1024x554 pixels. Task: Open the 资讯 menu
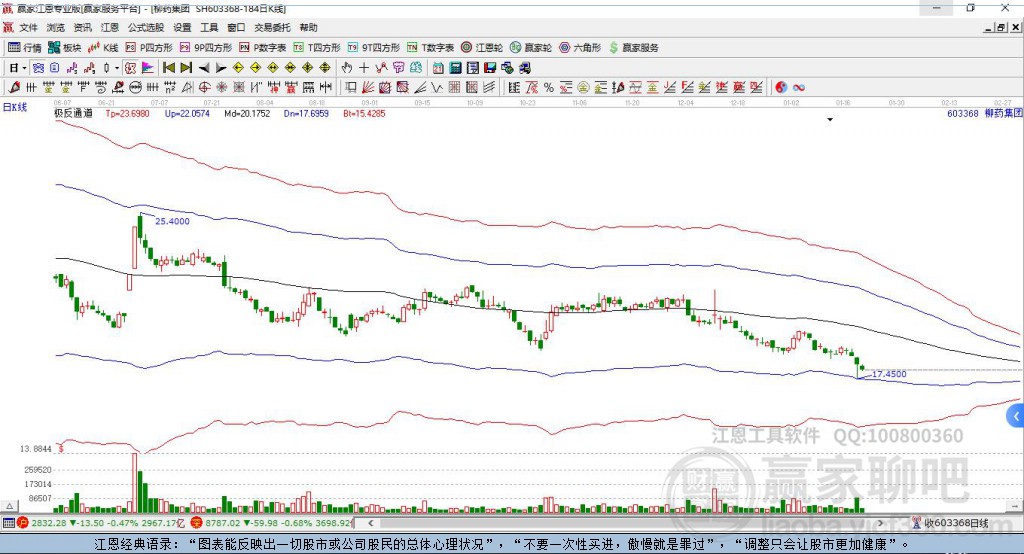[82, 27]
